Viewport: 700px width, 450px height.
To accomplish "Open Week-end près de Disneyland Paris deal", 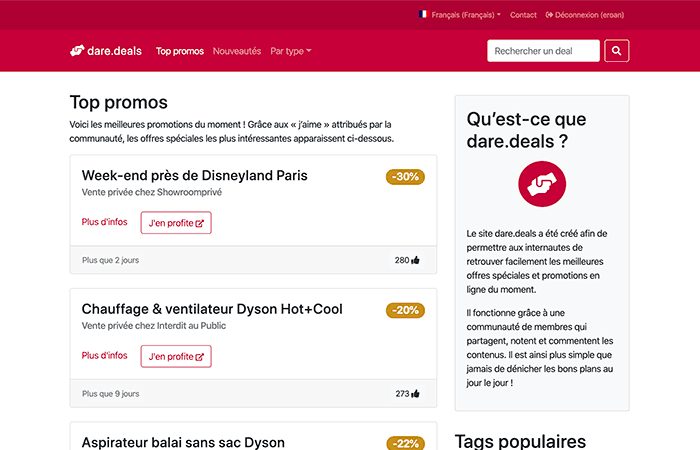I will point(194,175).
